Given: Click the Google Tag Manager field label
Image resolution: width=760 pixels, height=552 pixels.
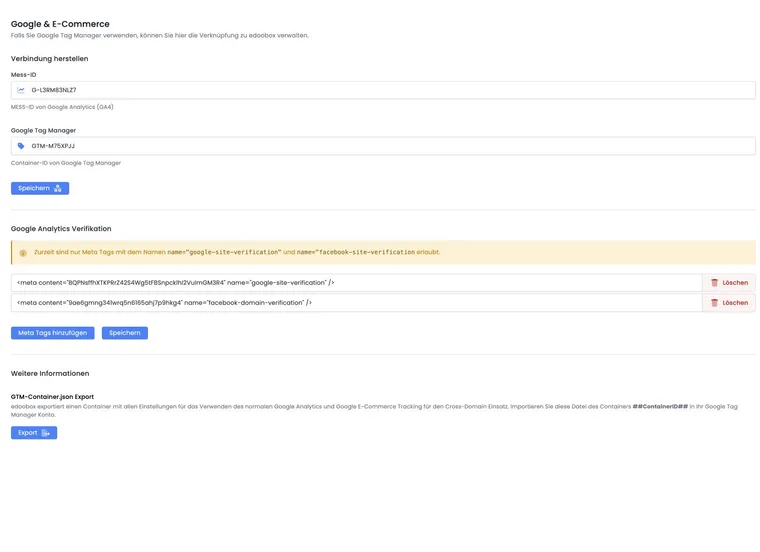Looking at the screenshot, I should 43,130.
